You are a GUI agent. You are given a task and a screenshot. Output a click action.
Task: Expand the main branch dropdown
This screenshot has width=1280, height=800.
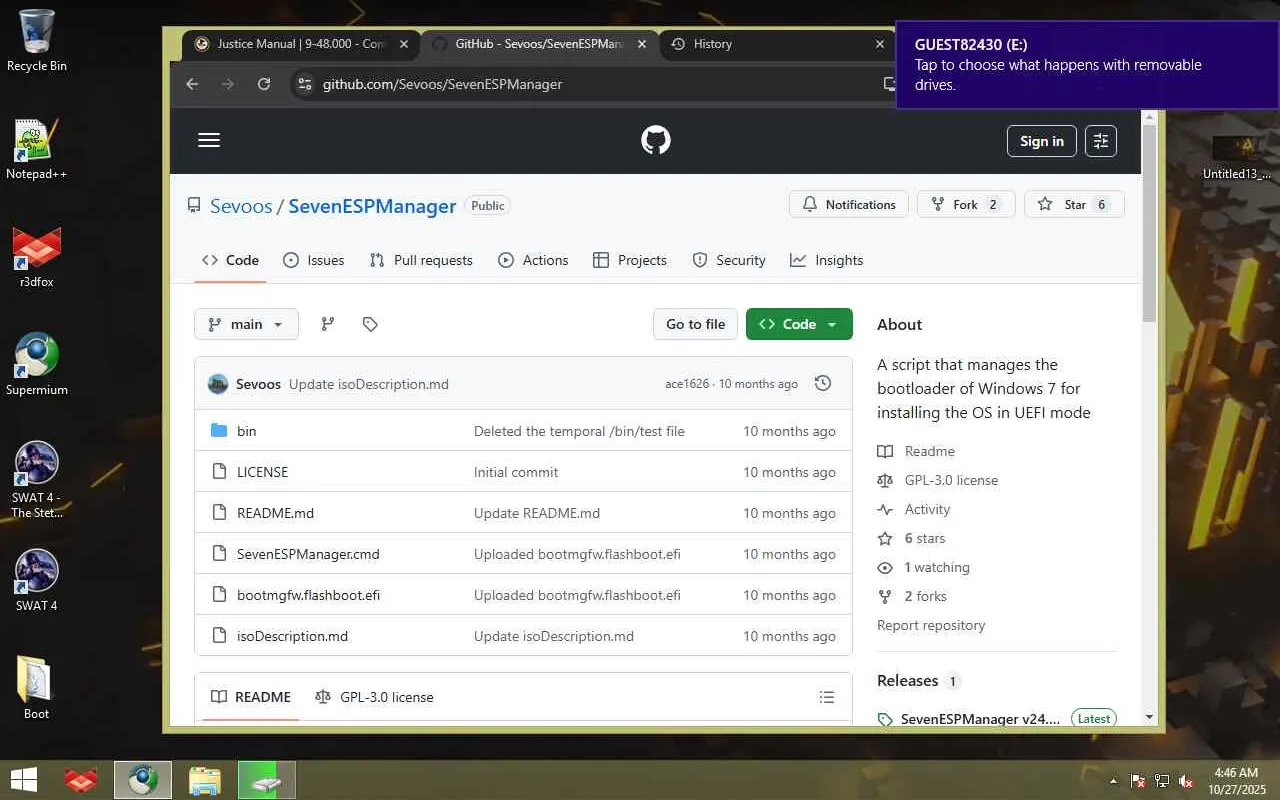pos(246,324)
